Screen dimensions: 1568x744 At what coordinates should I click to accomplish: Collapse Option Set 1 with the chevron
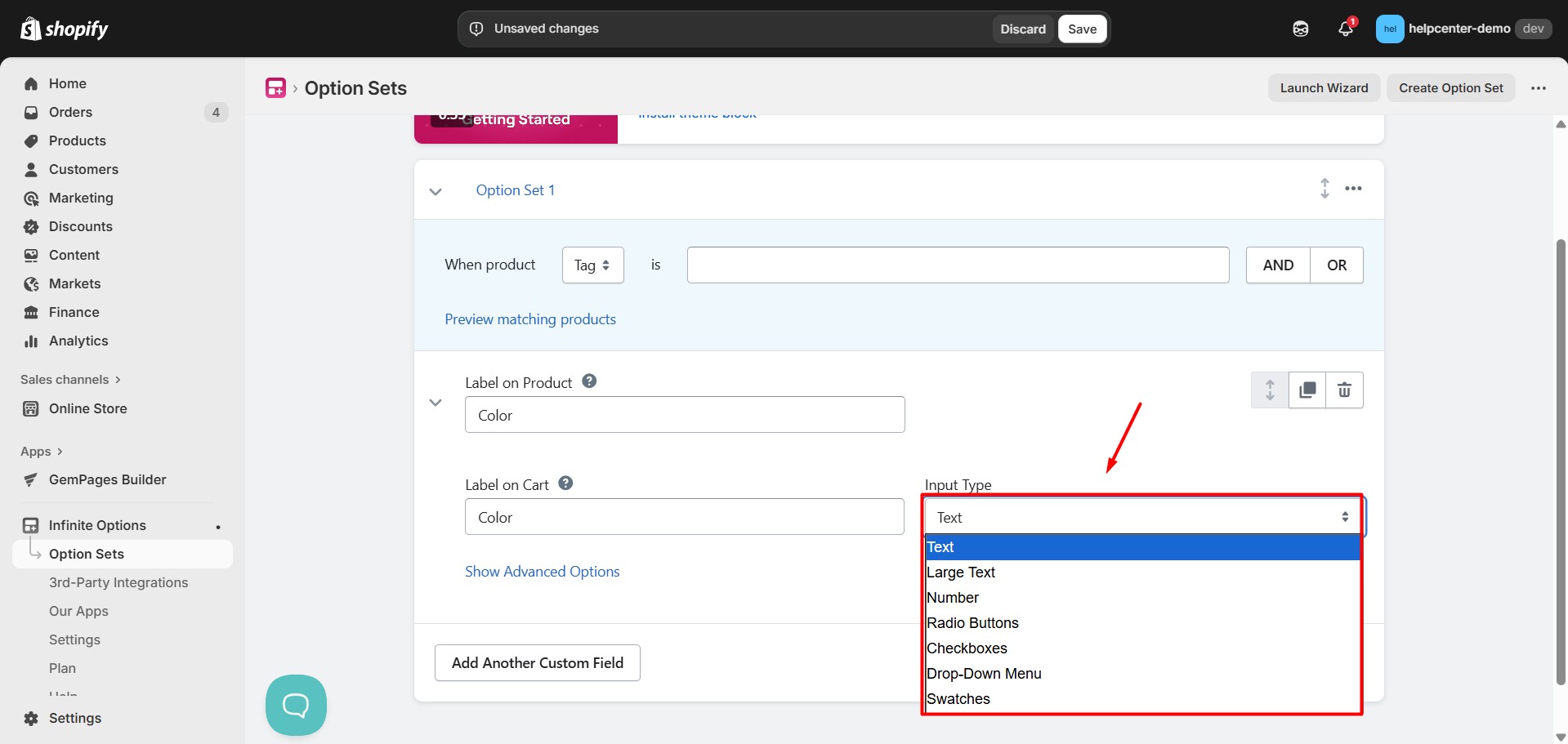436,191
